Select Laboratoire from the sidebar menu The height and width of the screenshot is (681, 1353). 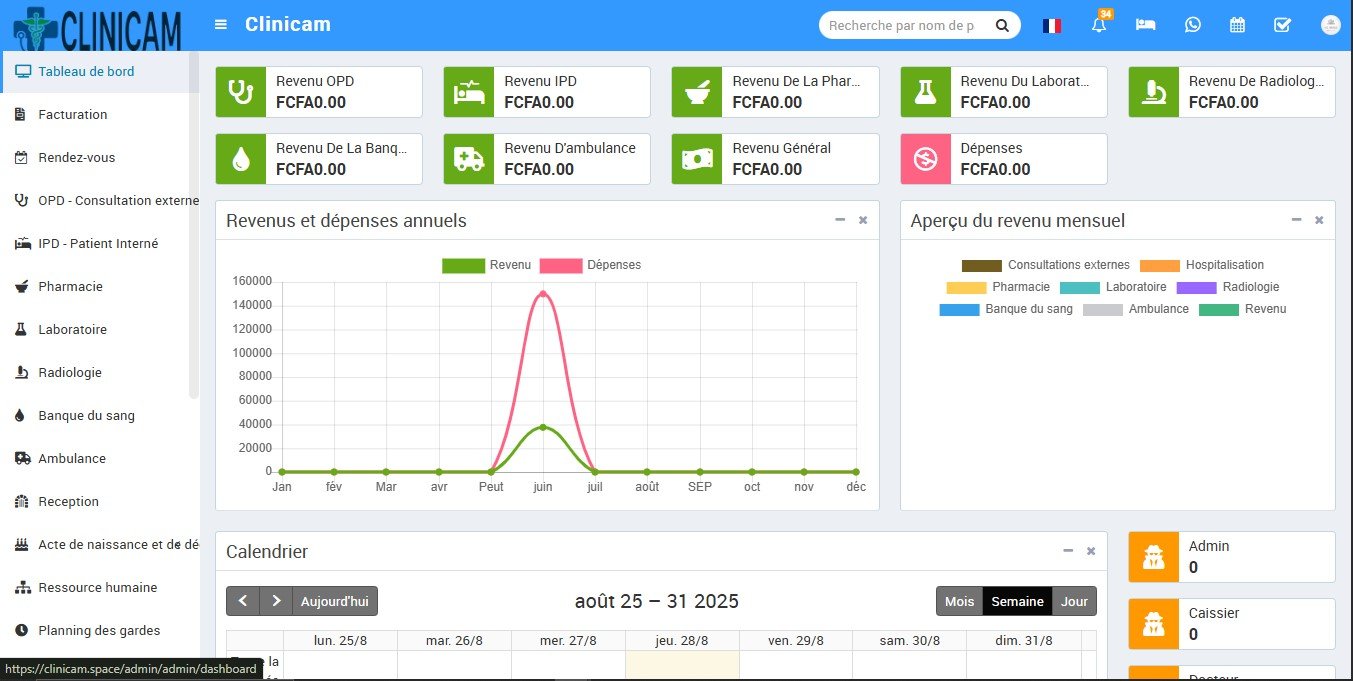coord(72,330)
